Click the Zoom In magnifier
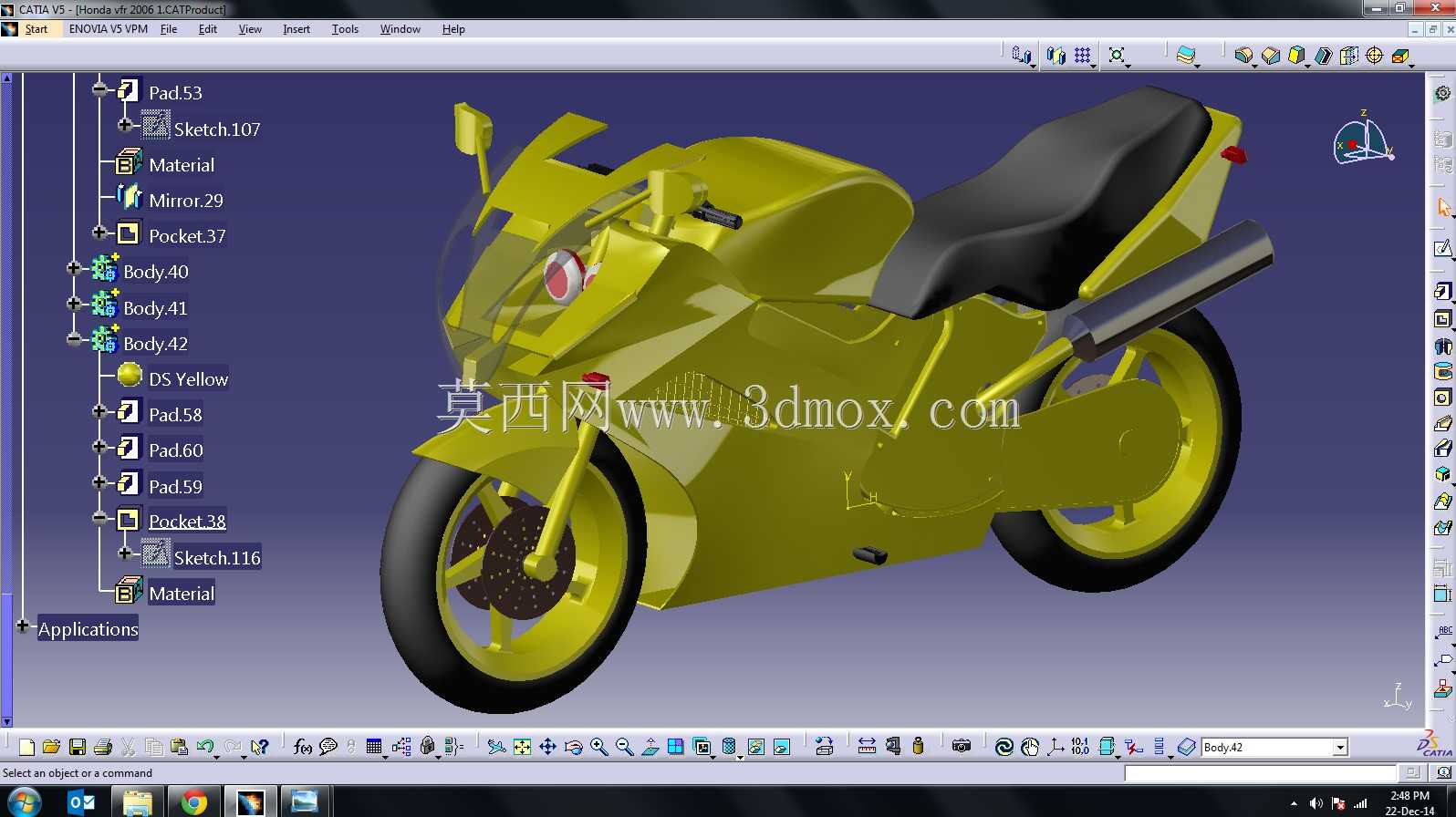Screen dimensions: 1456x817 [599, 747]
